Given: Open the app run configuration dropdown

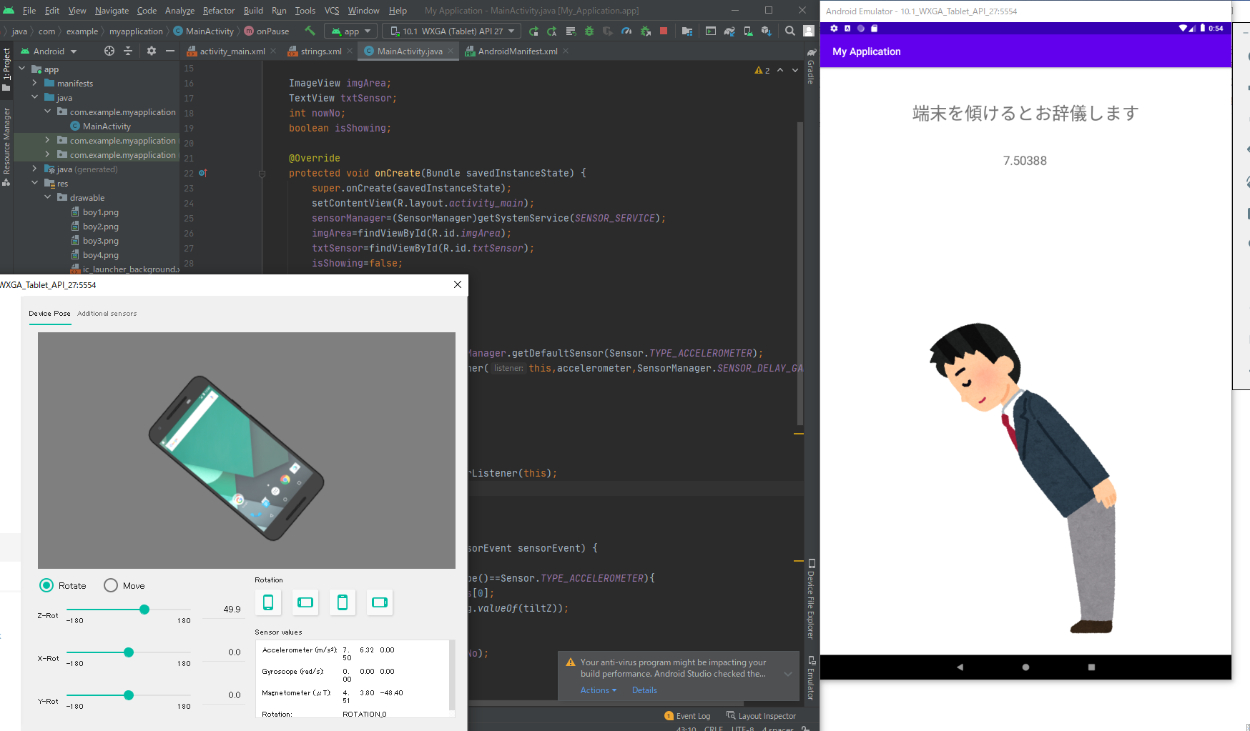Looking at the screenshot, I should pyautogui.click(x=350, y=31).
